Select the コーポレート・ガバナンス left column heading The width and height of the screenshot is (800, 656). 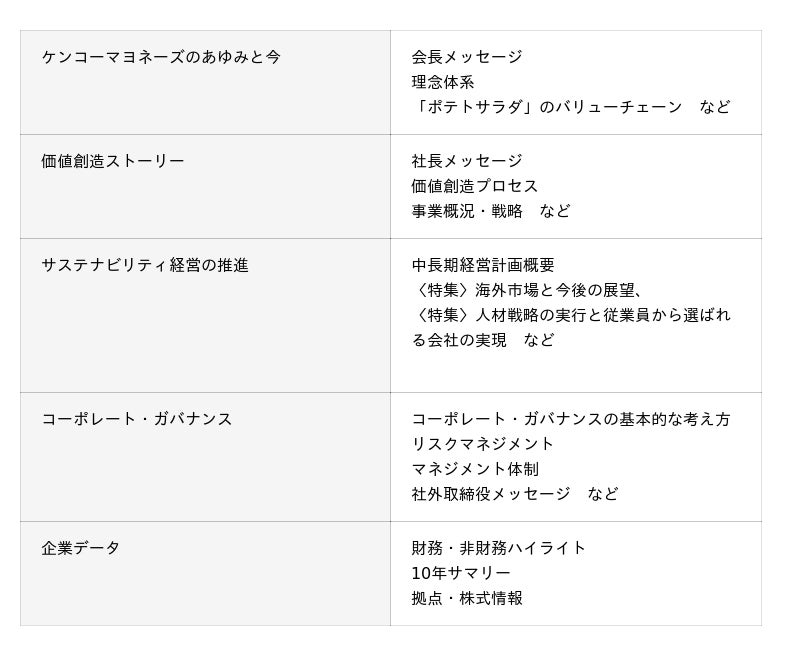pos(137,419)
